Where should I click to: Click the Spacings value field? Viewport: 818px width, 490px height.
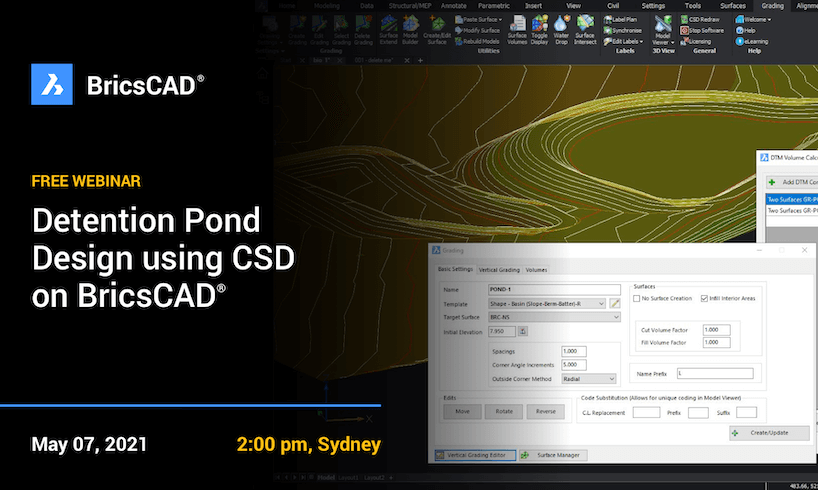(574, 351)
